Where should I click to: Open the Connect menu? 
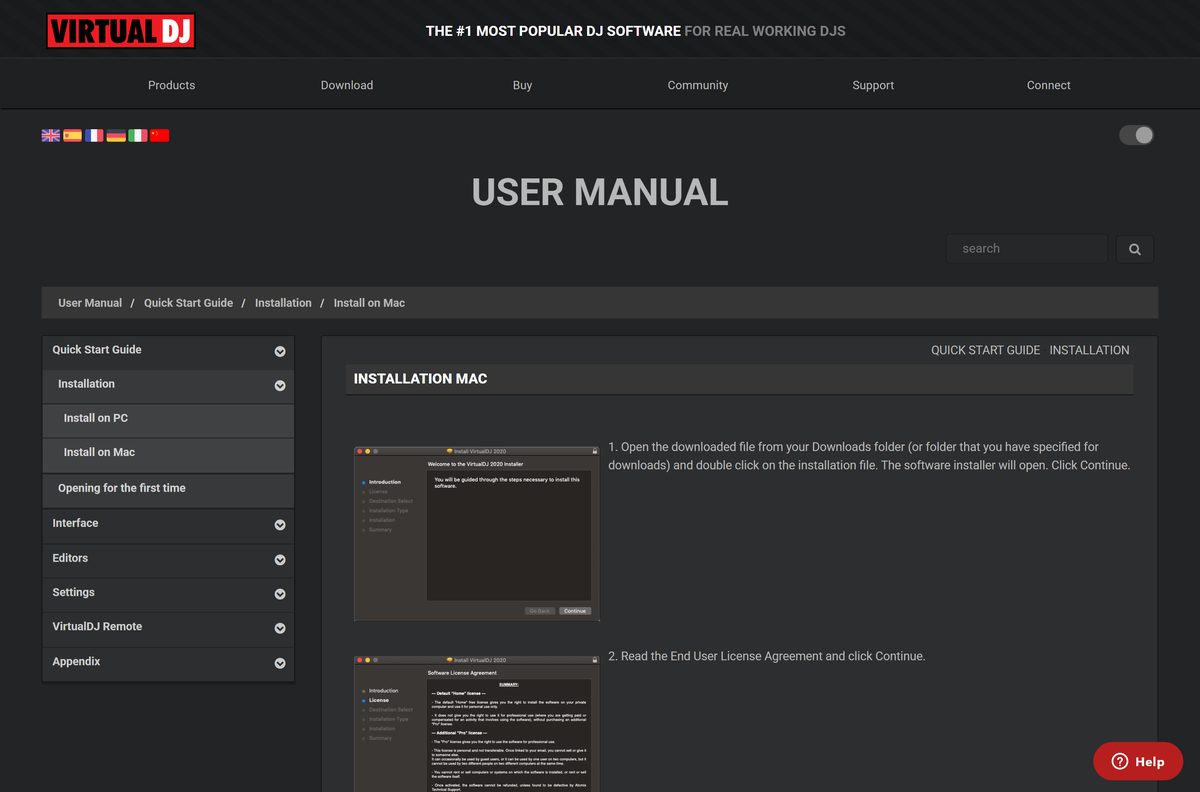coord(1049,85)
